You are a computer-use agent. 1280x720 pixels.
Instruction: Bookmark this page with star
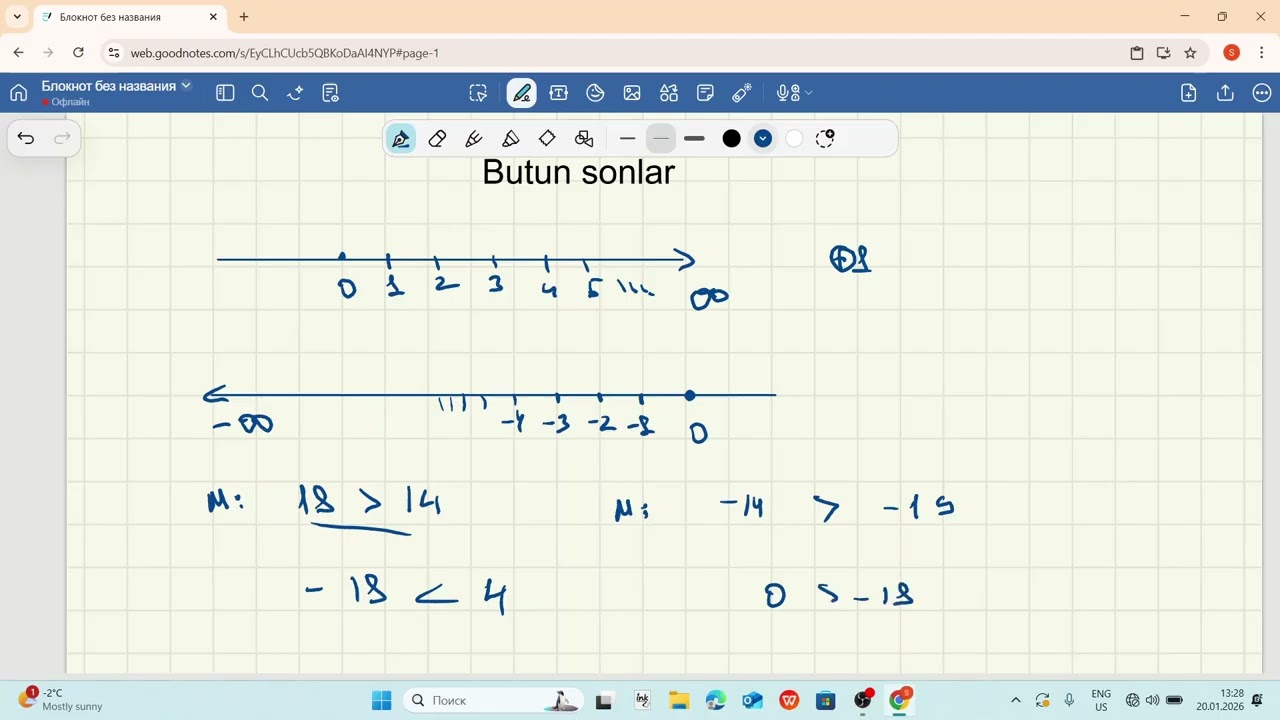1190,53
